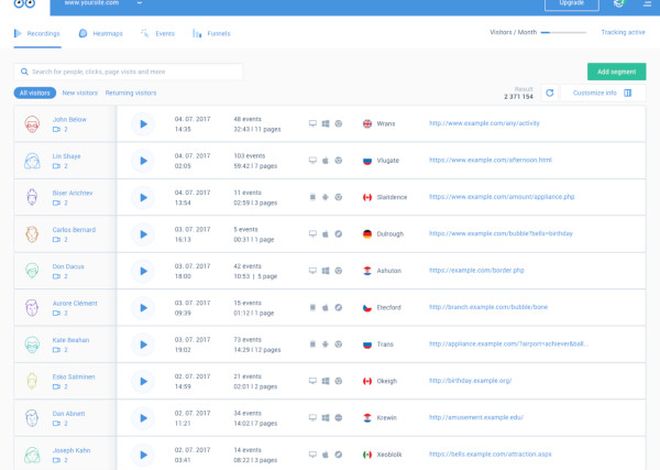Click the Upgrade button

(571, 3)
